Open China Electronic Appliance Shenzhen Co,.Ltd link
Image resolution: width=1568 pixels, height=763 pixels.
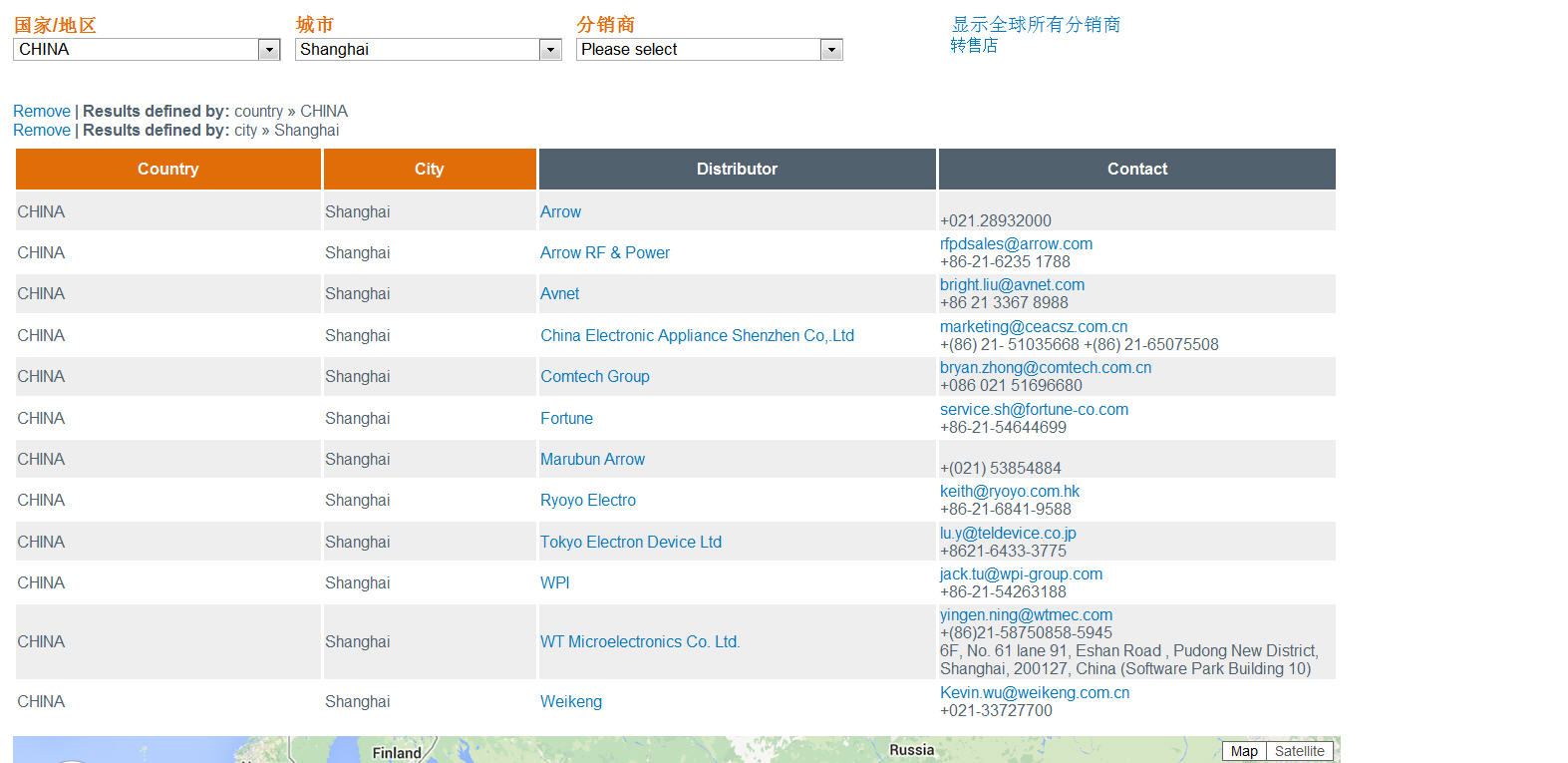[697, 335]
